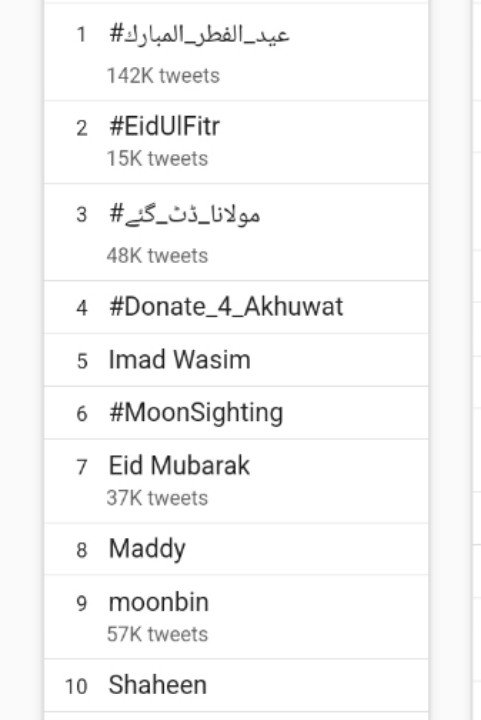Image resolution: width=481 pixels, height=720 pixels.
Task: Open the Maddy trending topic
Action: 147,549
